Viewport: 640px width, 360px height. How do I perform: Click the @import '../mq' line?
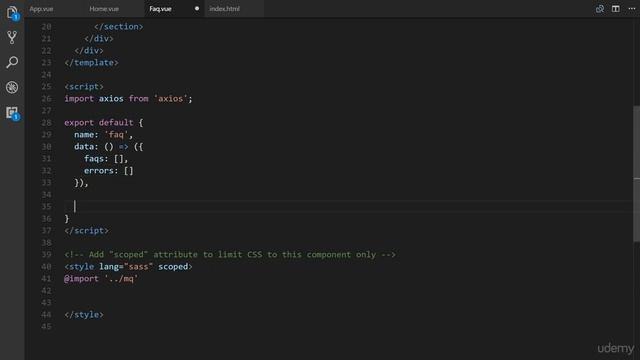tap(101, 279)
